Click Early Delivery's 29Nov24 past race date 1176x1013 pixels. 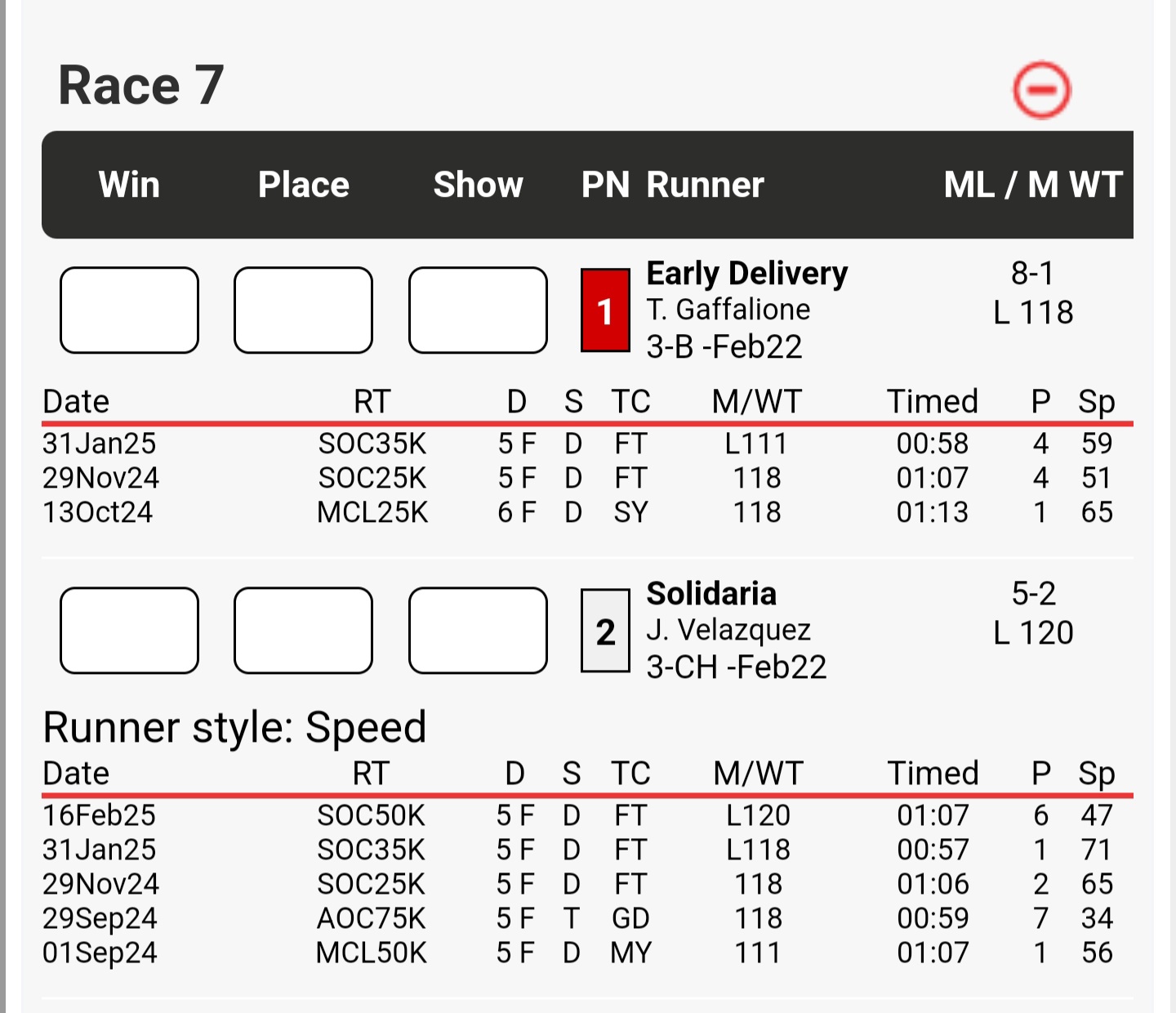[100, 478]
